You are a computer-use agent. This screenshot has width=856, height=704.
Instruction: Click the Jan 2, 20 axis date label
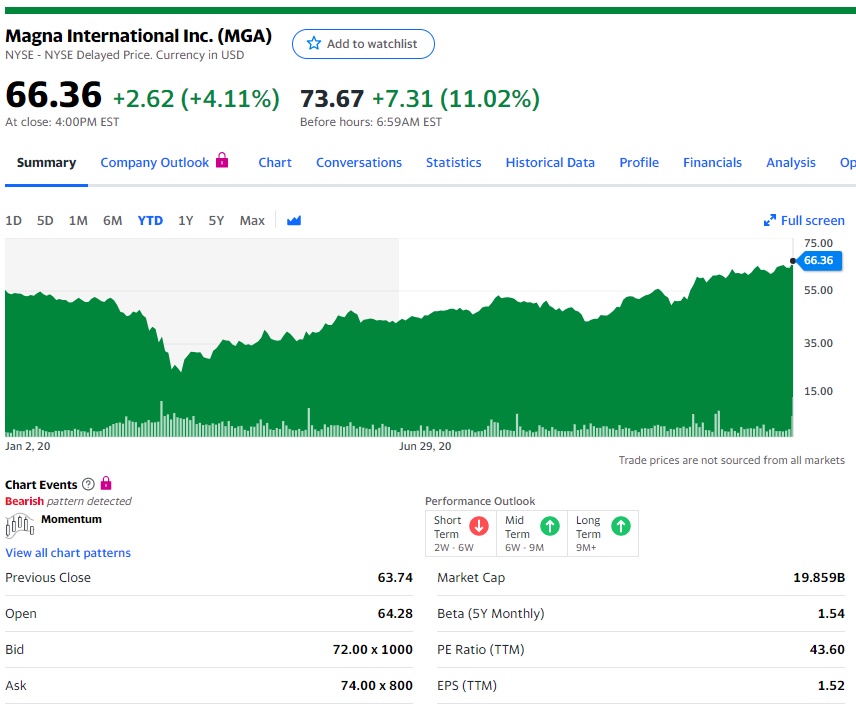[x=27, y=446]
